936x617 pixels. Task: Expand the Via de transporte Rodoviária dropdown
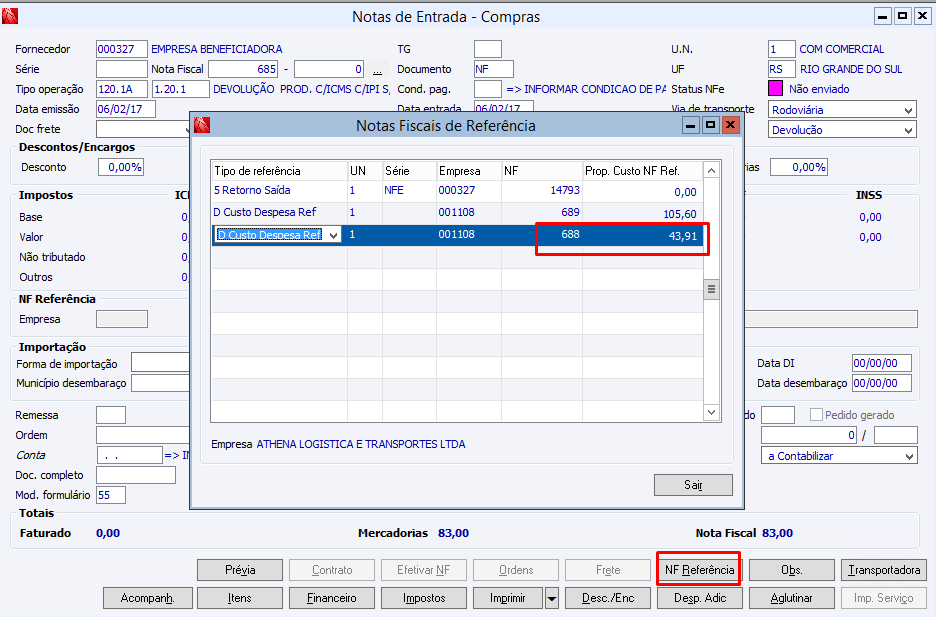click(908, 110)
